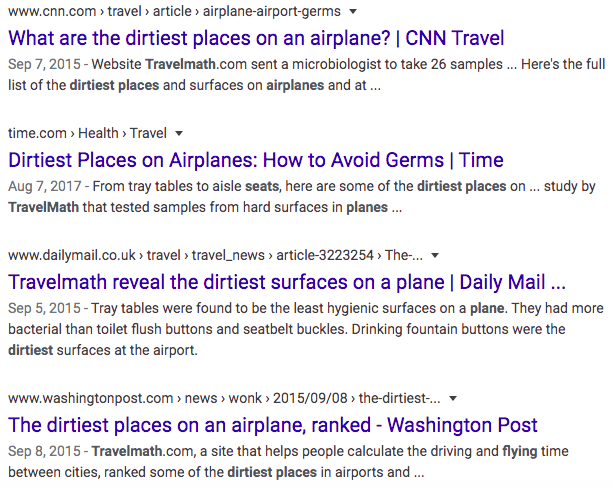
Task: Click the time.com Health Travel breadcrumb
Action: (x=87, y=133)
